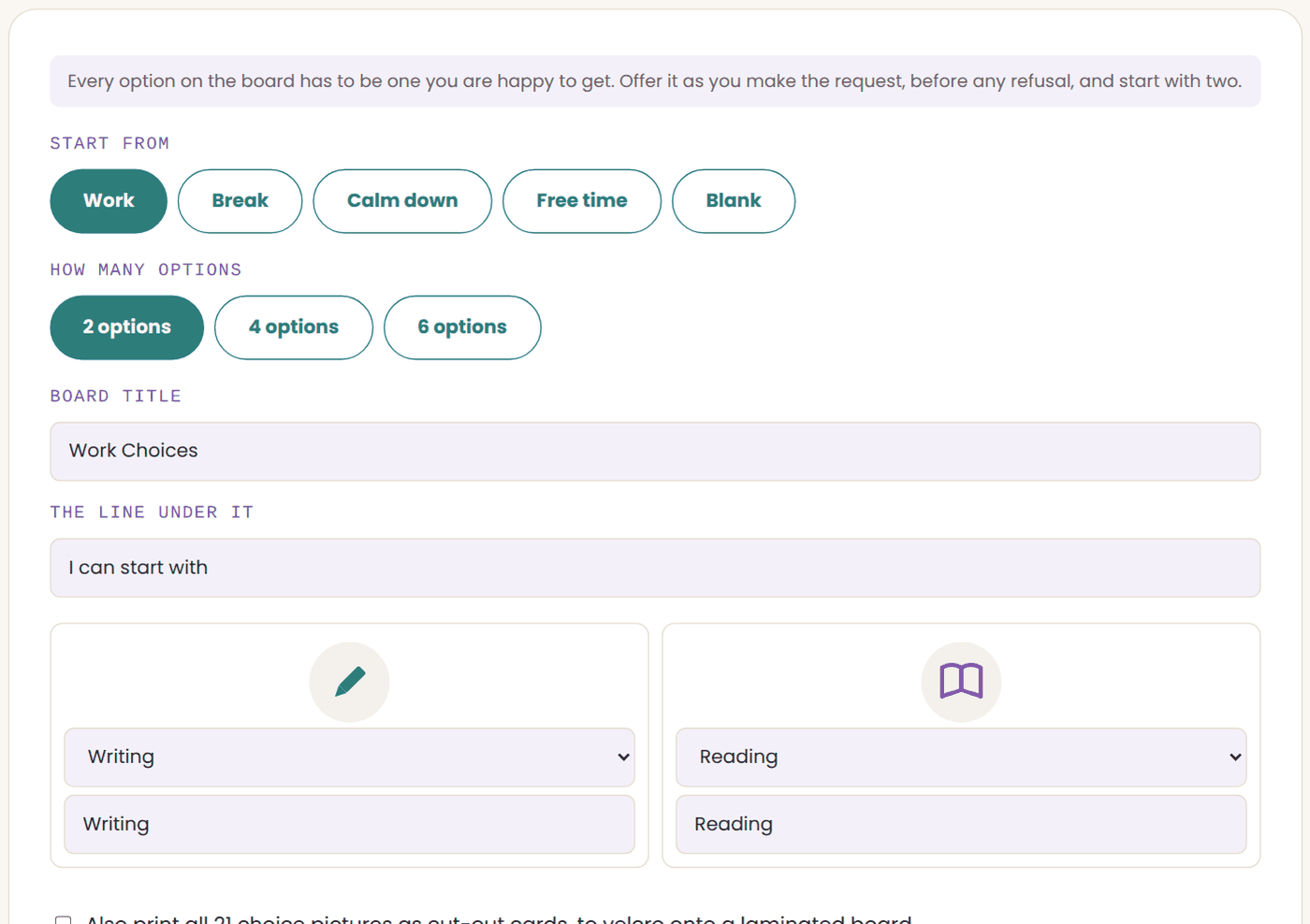Screen dimensions: 1310x924
Task: Edit the 'I can start with' subtitle field
Action: point(655,568)
